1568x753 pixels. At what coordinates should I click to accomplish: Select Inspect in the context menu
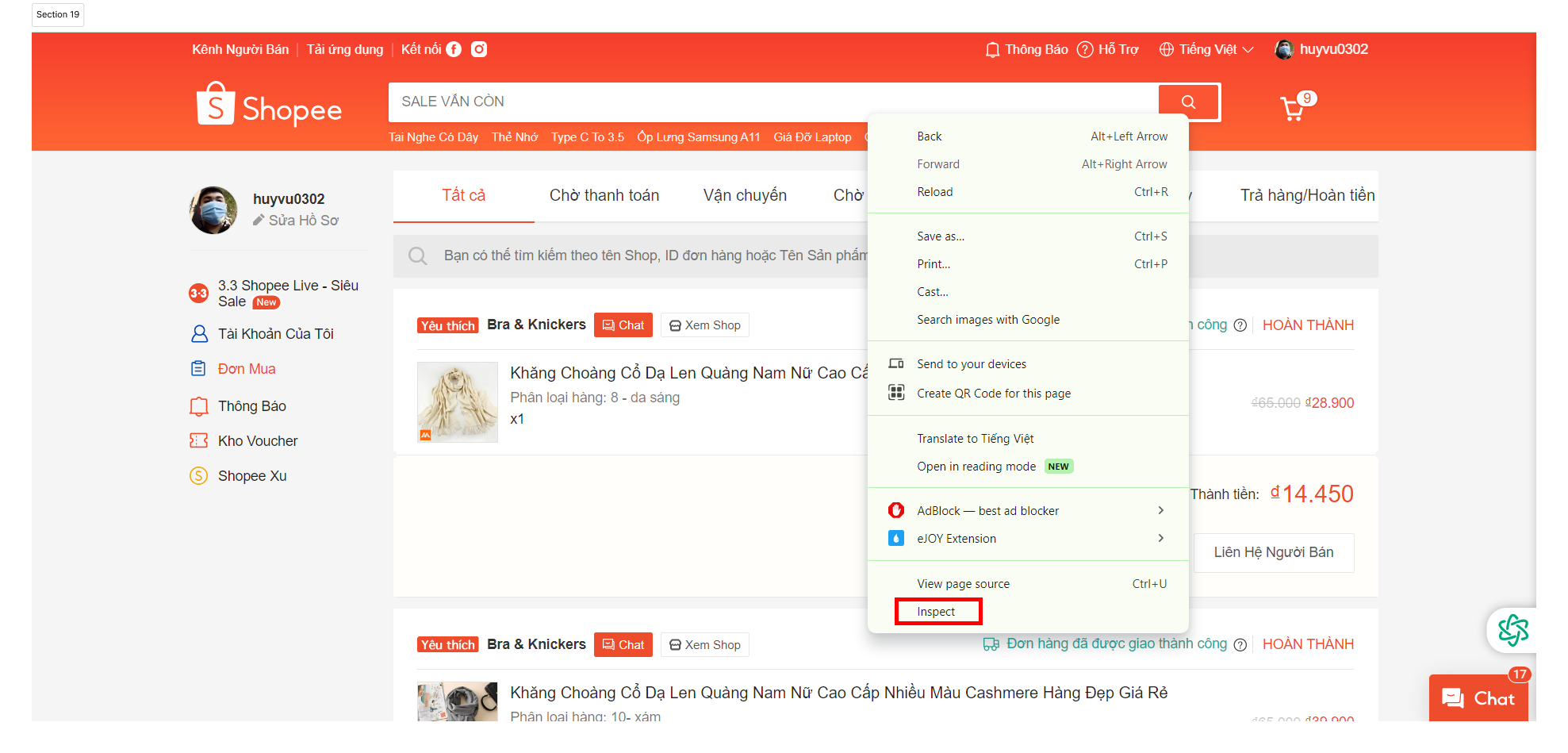click(1028, 612)
